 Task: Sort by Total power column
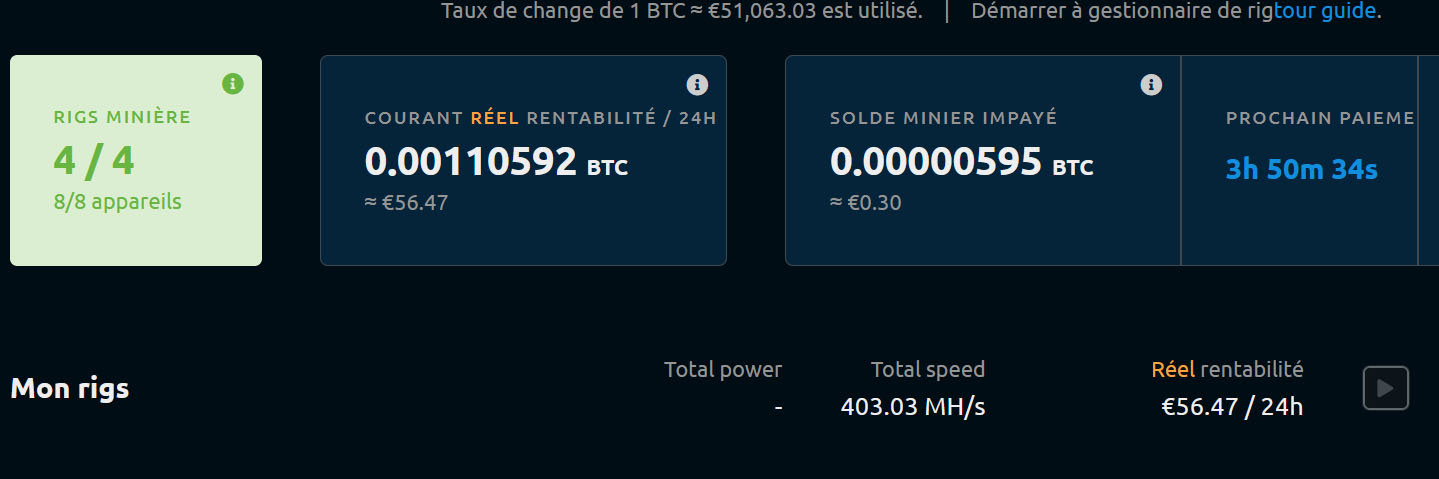click(723, 370)
